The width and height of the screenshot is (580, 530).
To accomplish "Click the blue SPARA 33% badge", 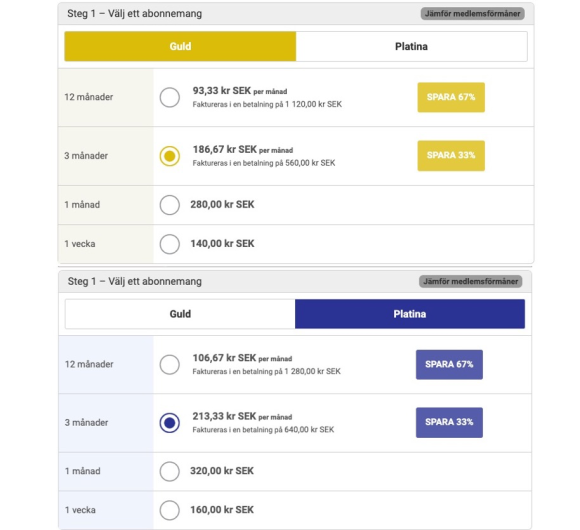I will pos(449,422).
